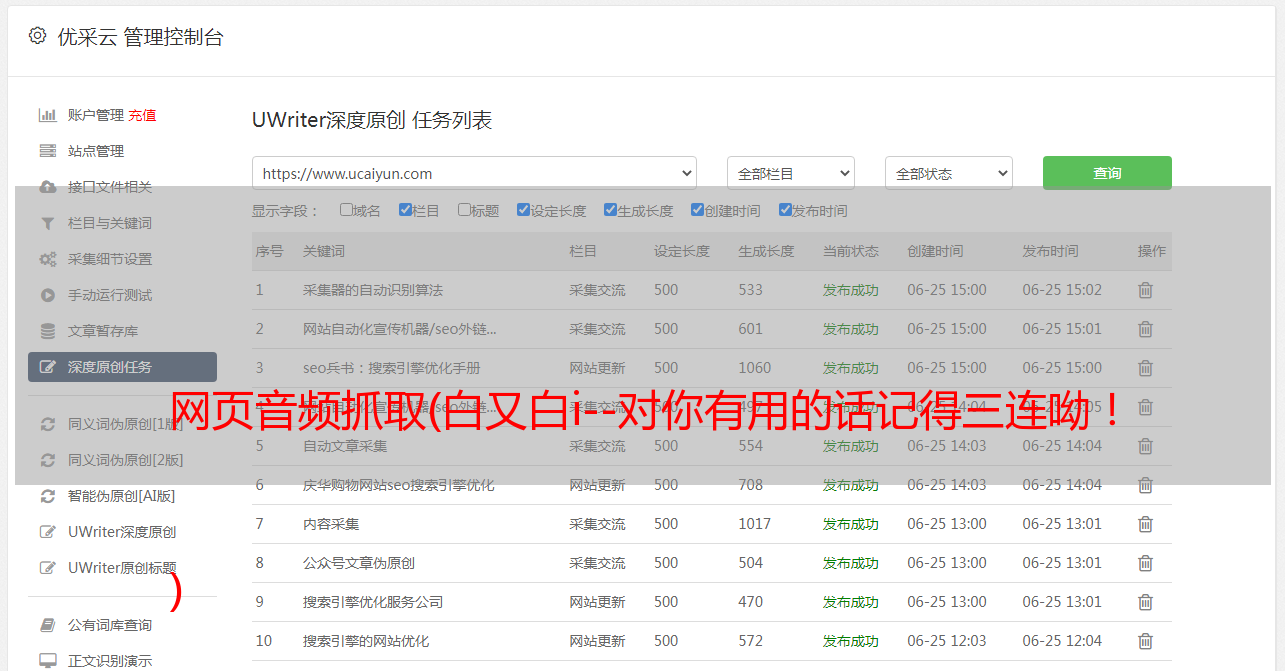
Task: Open 公有词库查询 in sidebar
Action: (x=110, y=625)
